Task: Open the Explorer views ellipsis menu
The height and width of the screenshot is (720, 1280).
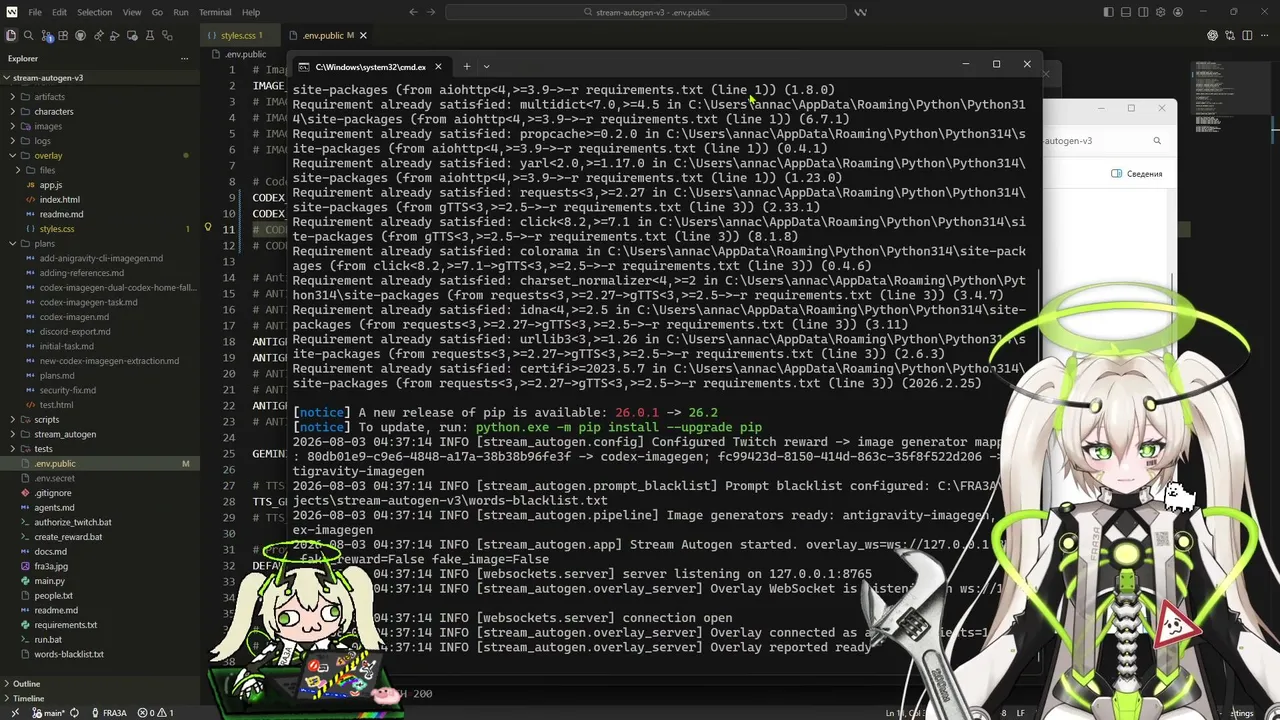Action: click(x=184, y=58)
